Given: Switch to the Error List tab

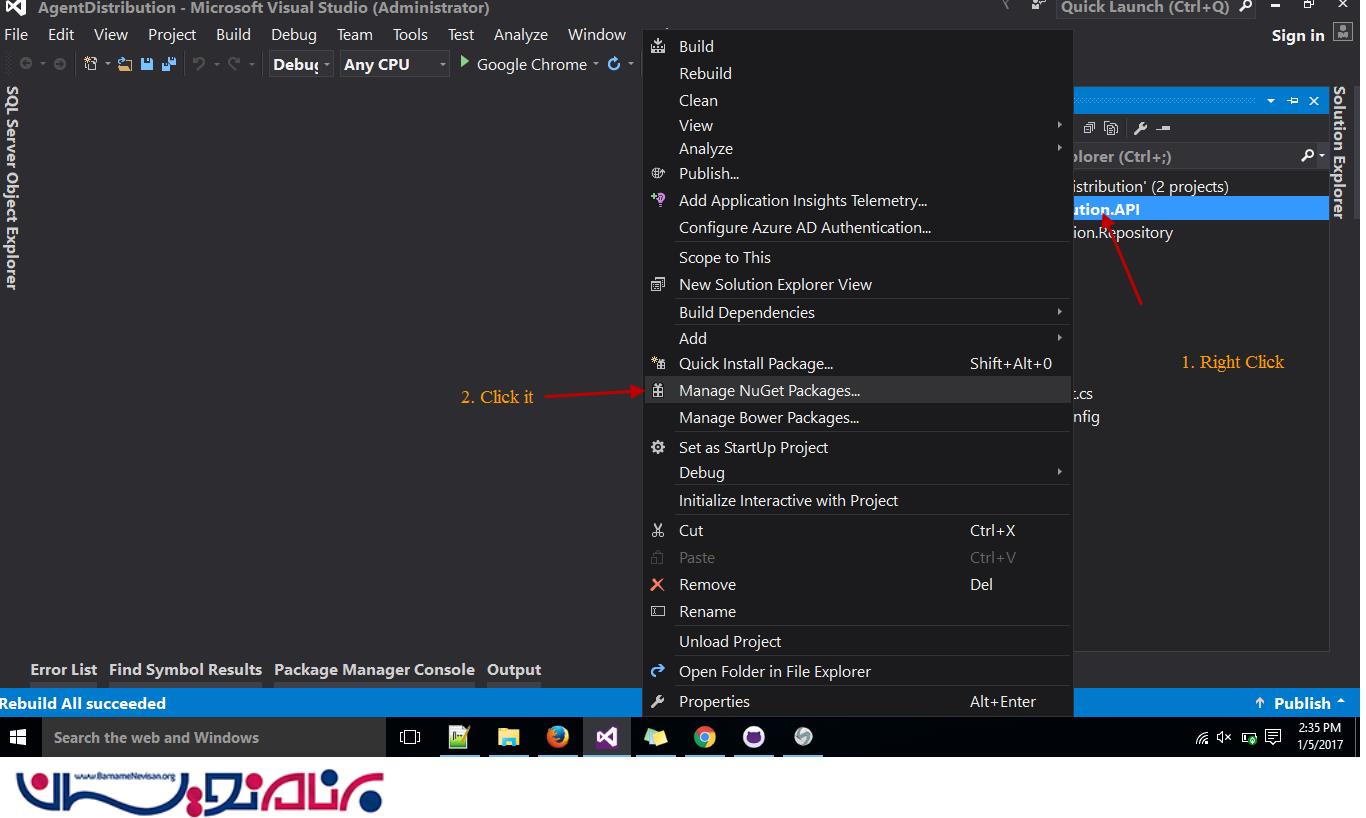Looking at the screenshot, I should (x=64, y=670).
